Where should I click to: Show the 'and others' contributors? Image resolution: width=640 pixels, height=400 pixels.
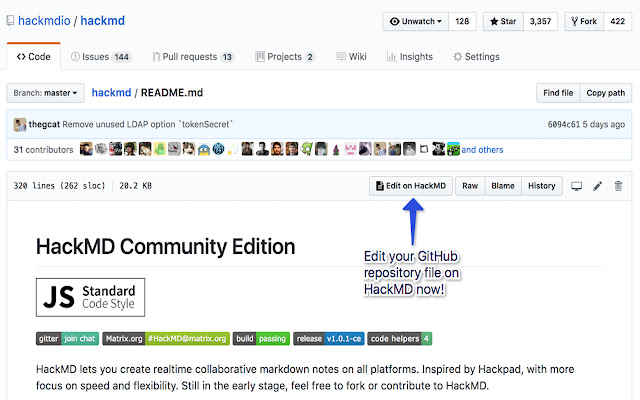pyautogui.click(x=482, y=150)
